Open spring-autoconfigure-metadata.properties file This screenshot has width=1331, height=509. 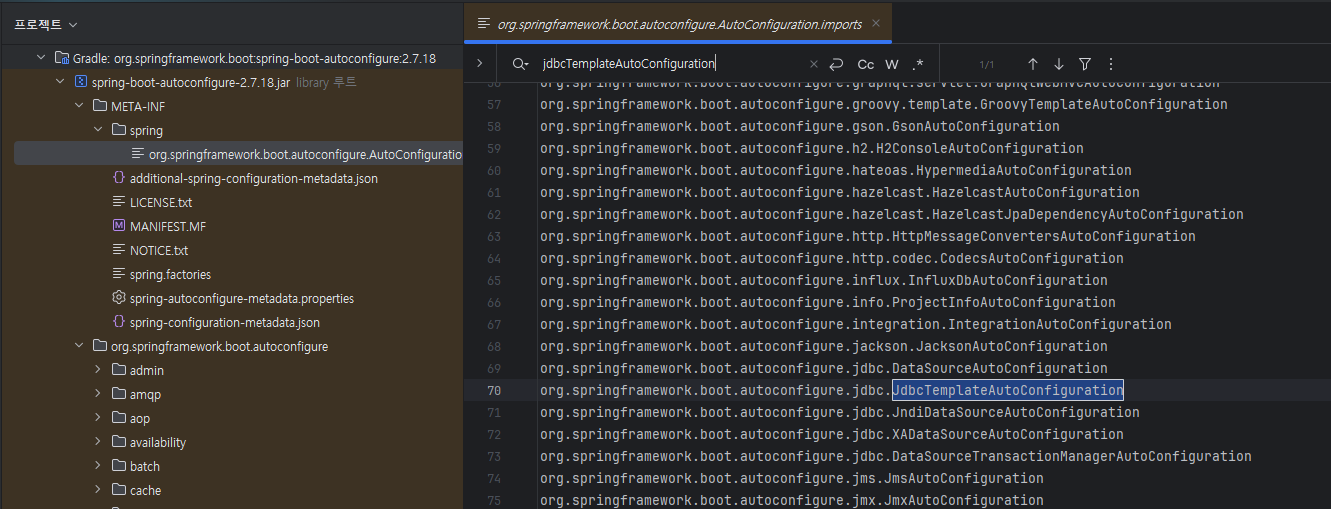pos(242,298)
